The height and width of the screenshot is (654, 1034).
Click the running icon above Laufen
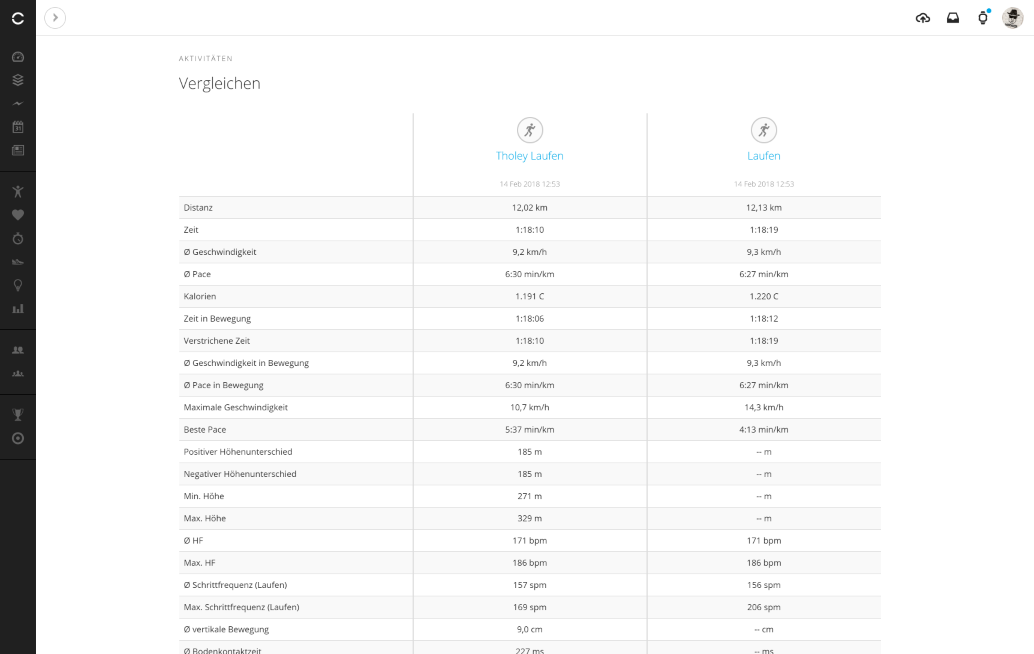[764, 130]
